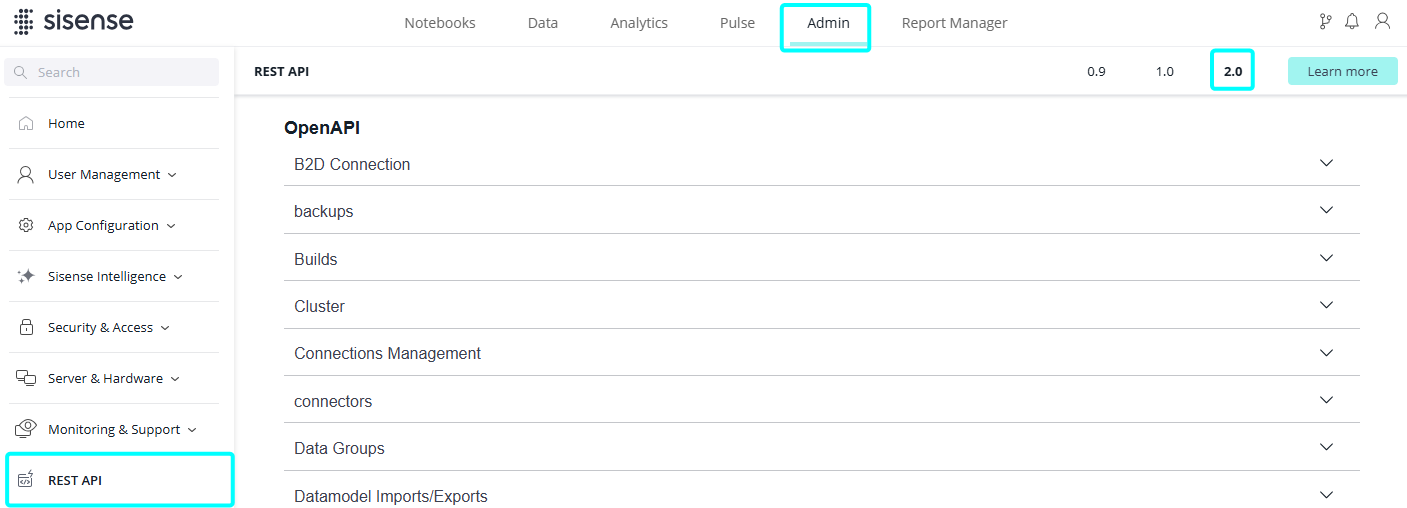Click the Sisense Intelligence sparkle icon
The image size is (1407, 508).
point(26,276)
